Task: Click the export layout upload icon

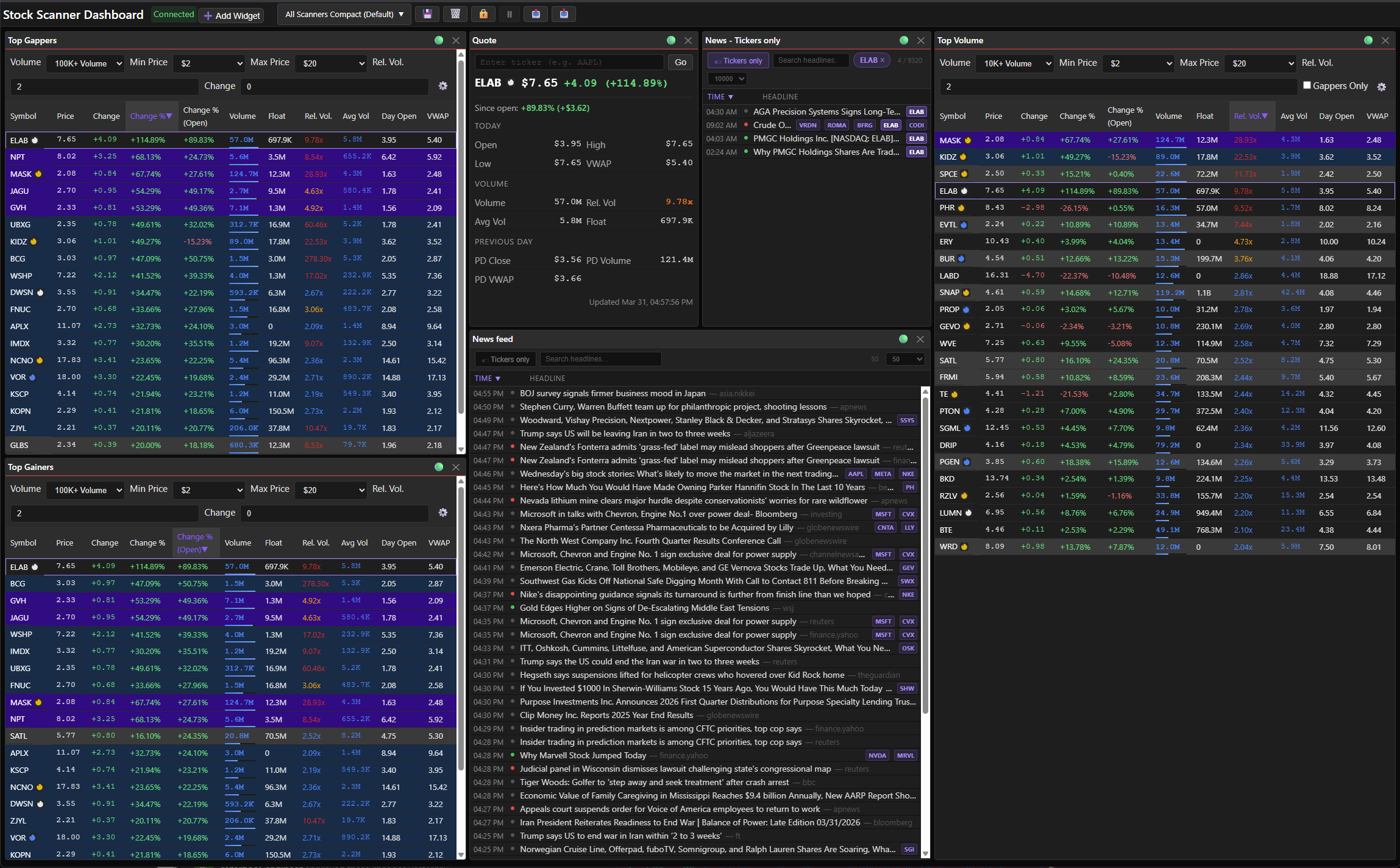Action: coord(536,14)
